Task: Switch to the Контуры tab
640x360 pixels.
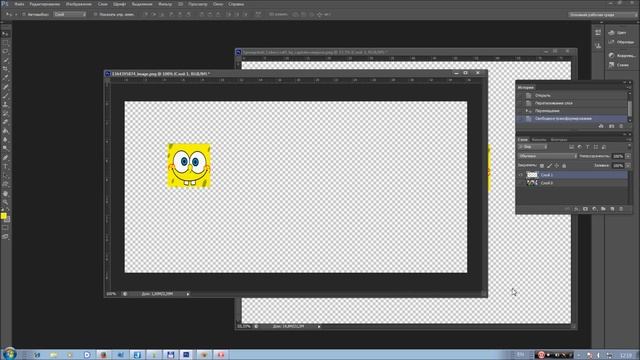Action: pyautogui.click(x=559, y=140)
